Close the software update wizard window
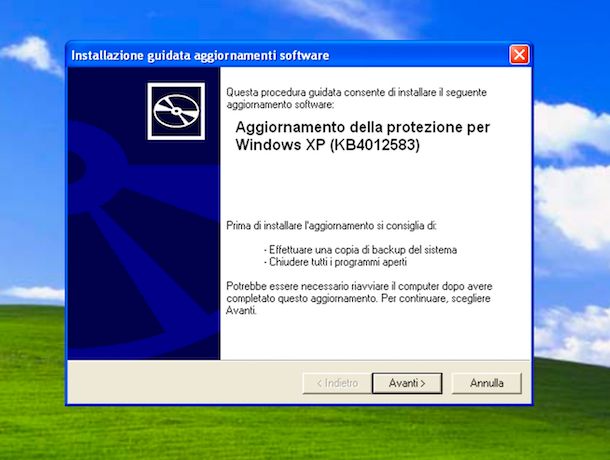 [x=519, y=55]
